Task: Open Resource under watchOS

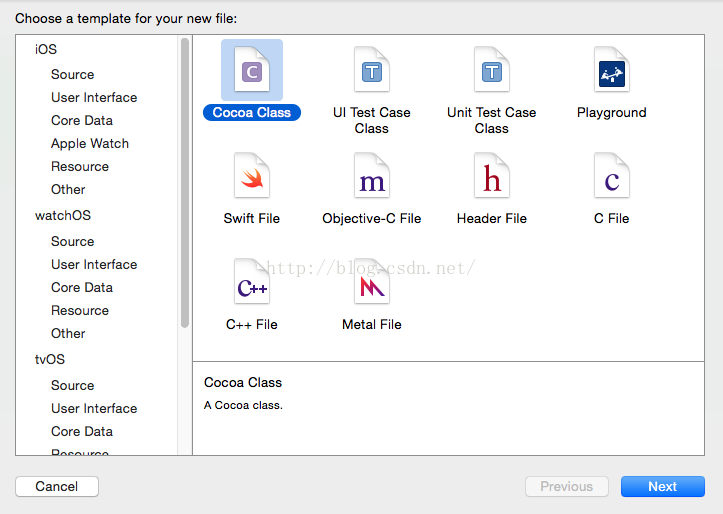Action: click(x=80, y=310)
